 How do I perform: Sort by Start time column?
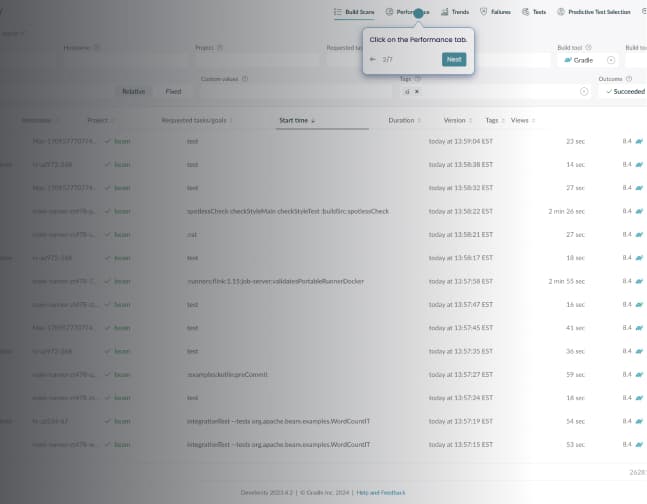click(296, 120)
